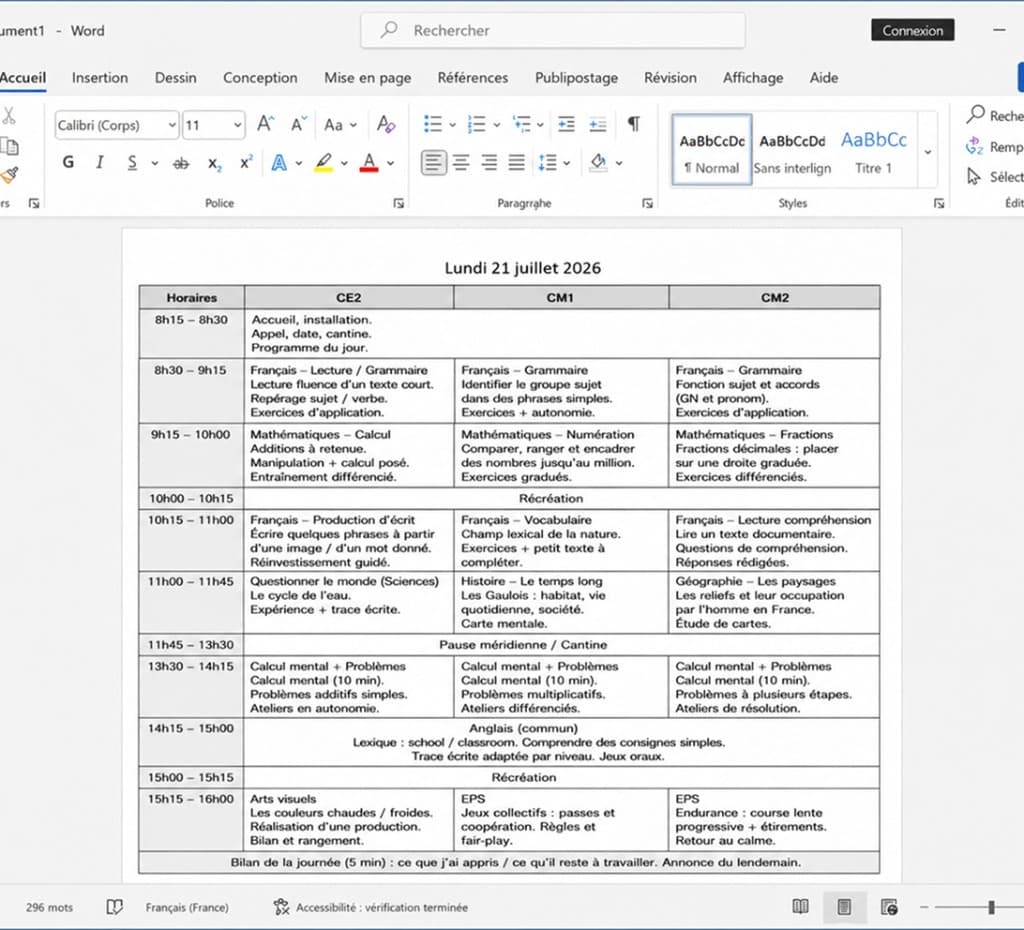Open Conception tab
Viewport: 1024px width, 930px height.
260,78
